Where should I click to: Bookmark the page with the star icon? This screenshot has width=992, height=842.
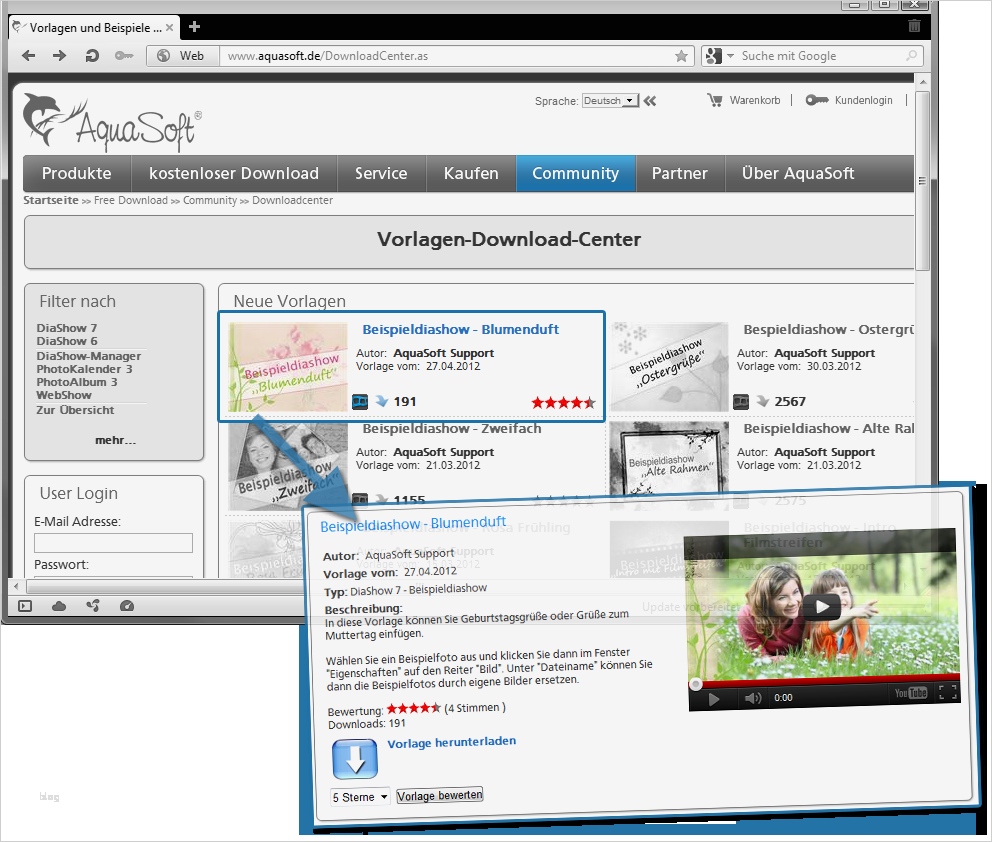681,56
